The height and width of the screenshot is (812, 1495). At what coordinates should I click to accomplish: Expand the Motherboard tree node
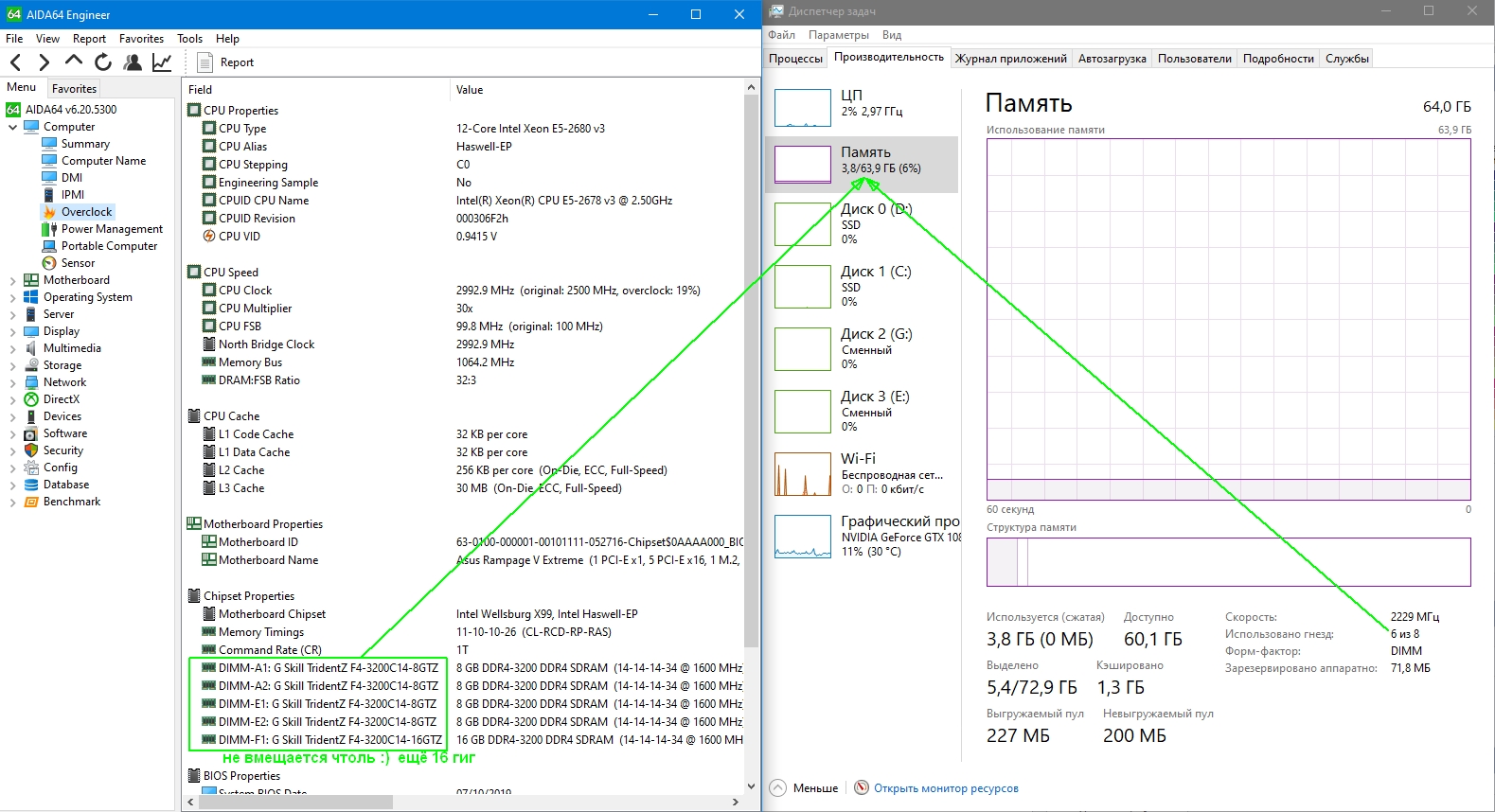pos(12,280)
